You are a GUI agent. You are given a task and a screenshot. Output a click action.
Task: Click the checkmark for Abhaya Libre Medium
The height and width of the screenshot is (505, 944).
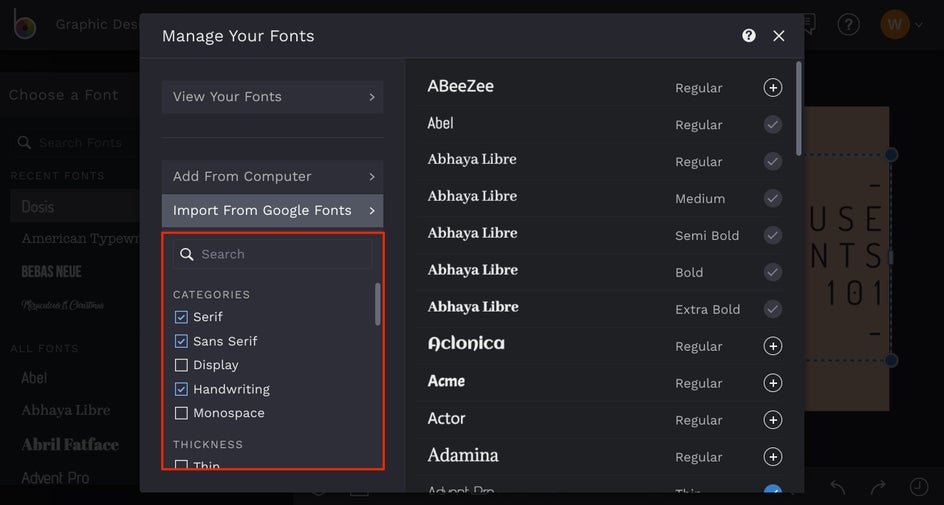point(772,199)
